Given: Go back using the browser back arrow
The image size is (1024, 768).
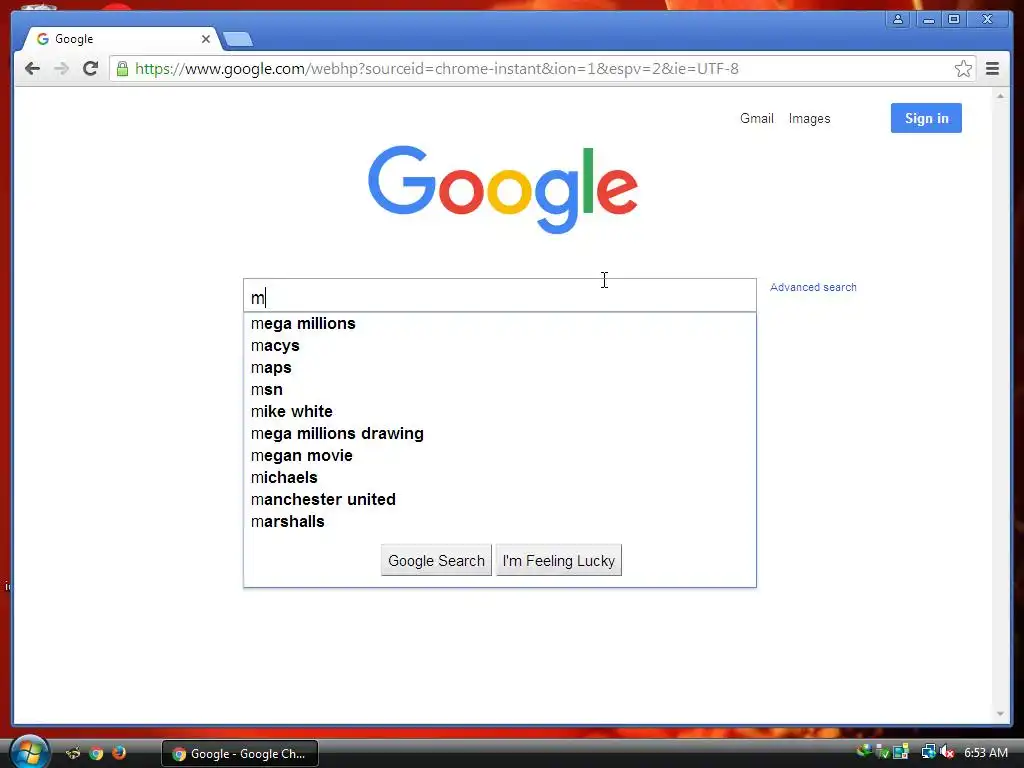Looking at the screenshot, I should click(x=32, y=69).
